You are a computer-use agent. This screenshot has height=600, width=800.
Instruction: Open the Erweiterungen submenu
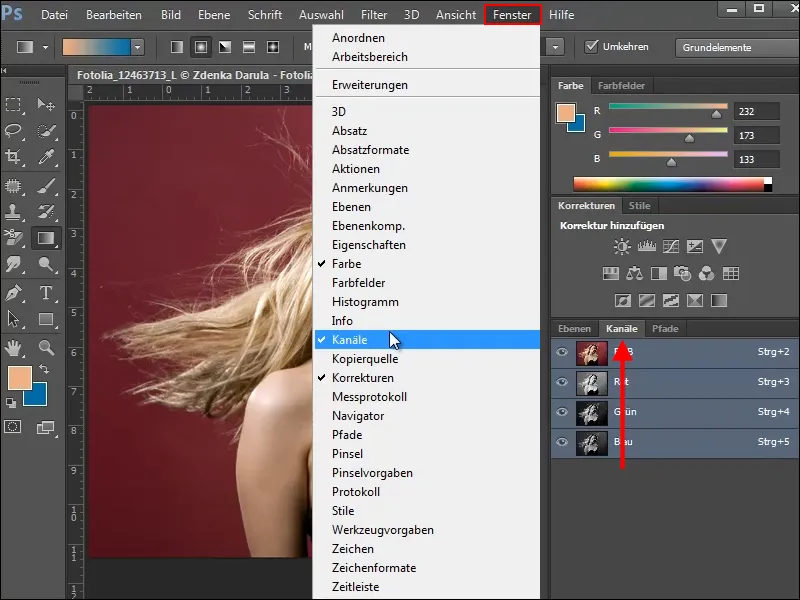click(x=427, y=85)
